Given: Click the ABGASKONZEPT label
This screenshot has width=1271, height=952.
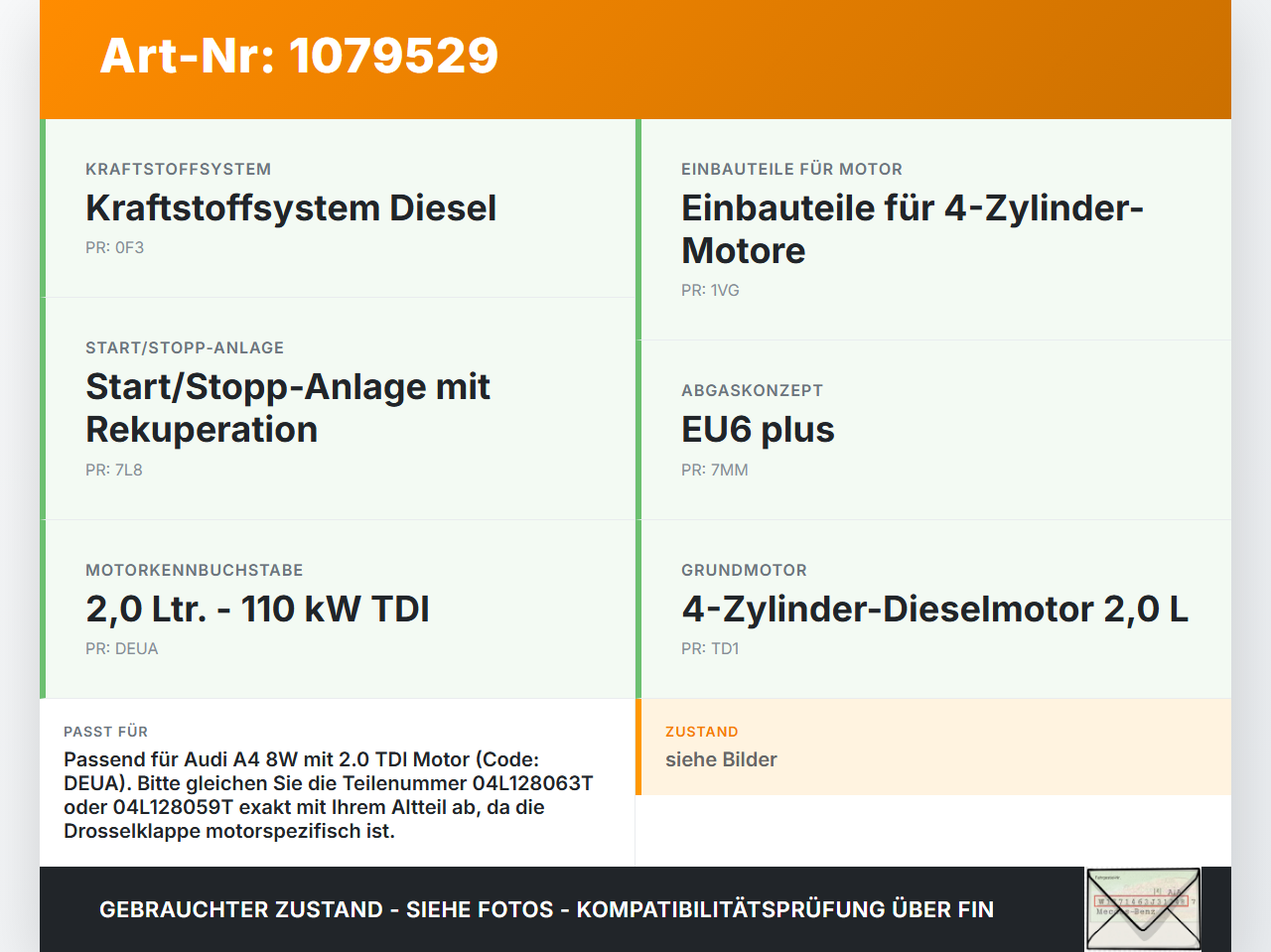Looking at the screenshot, I should click(x=753, y=391).
